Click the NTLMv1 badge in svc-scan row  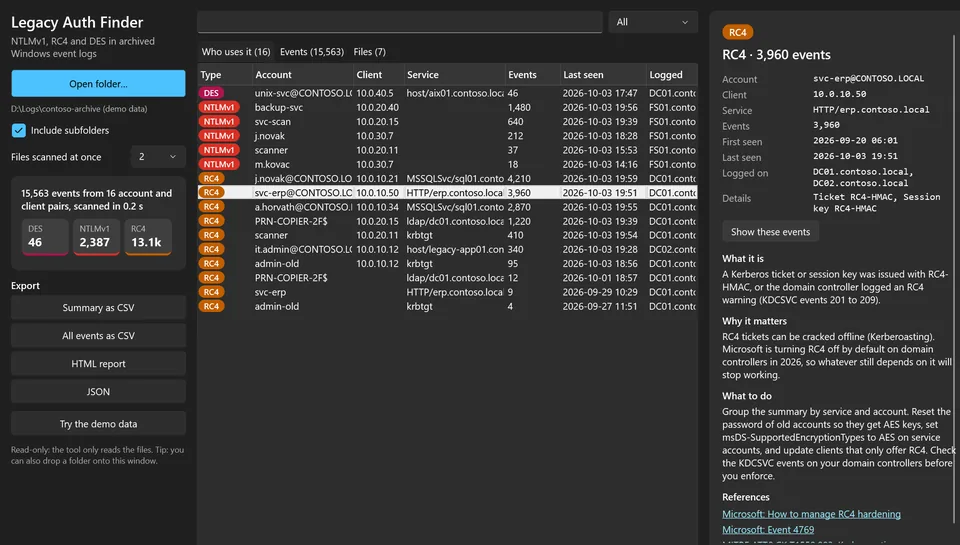219,121
